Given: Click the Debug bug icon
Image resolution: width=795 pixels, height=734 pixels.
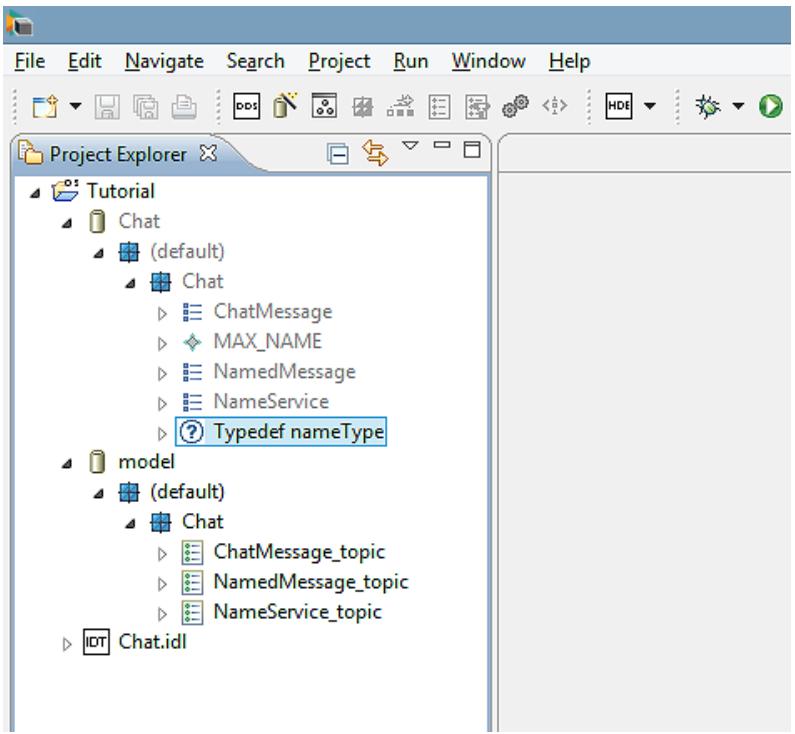Looking at the screenshot, I should click(708, 106).
